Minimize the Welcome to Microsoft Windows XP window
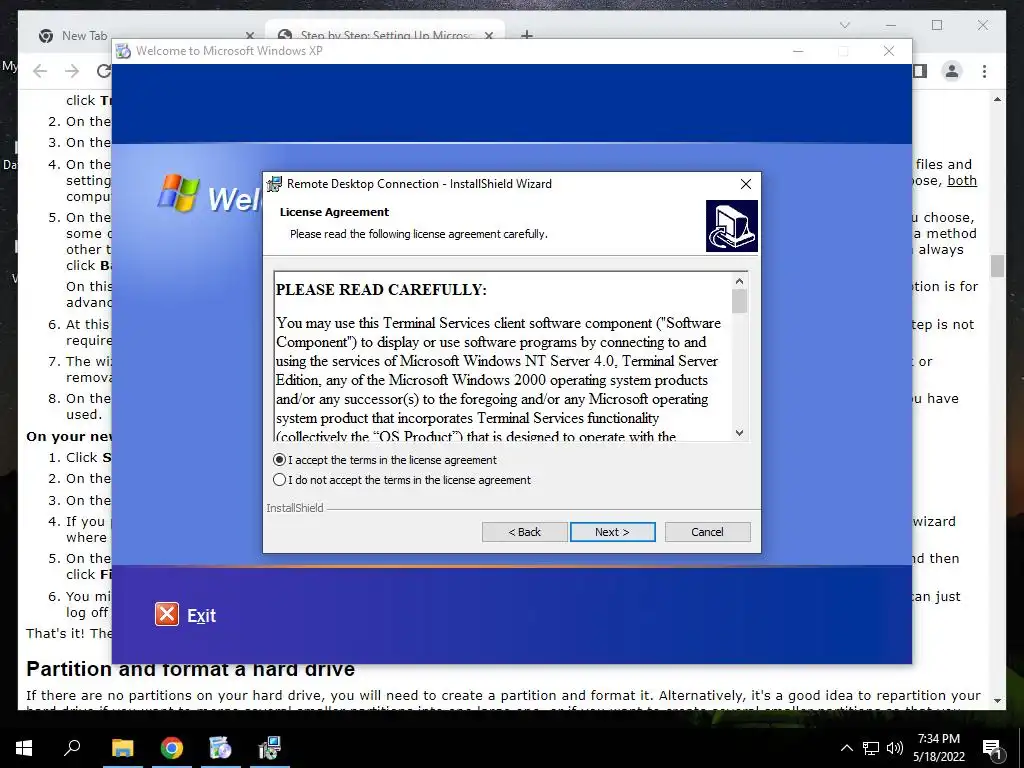 pos(798,51)
